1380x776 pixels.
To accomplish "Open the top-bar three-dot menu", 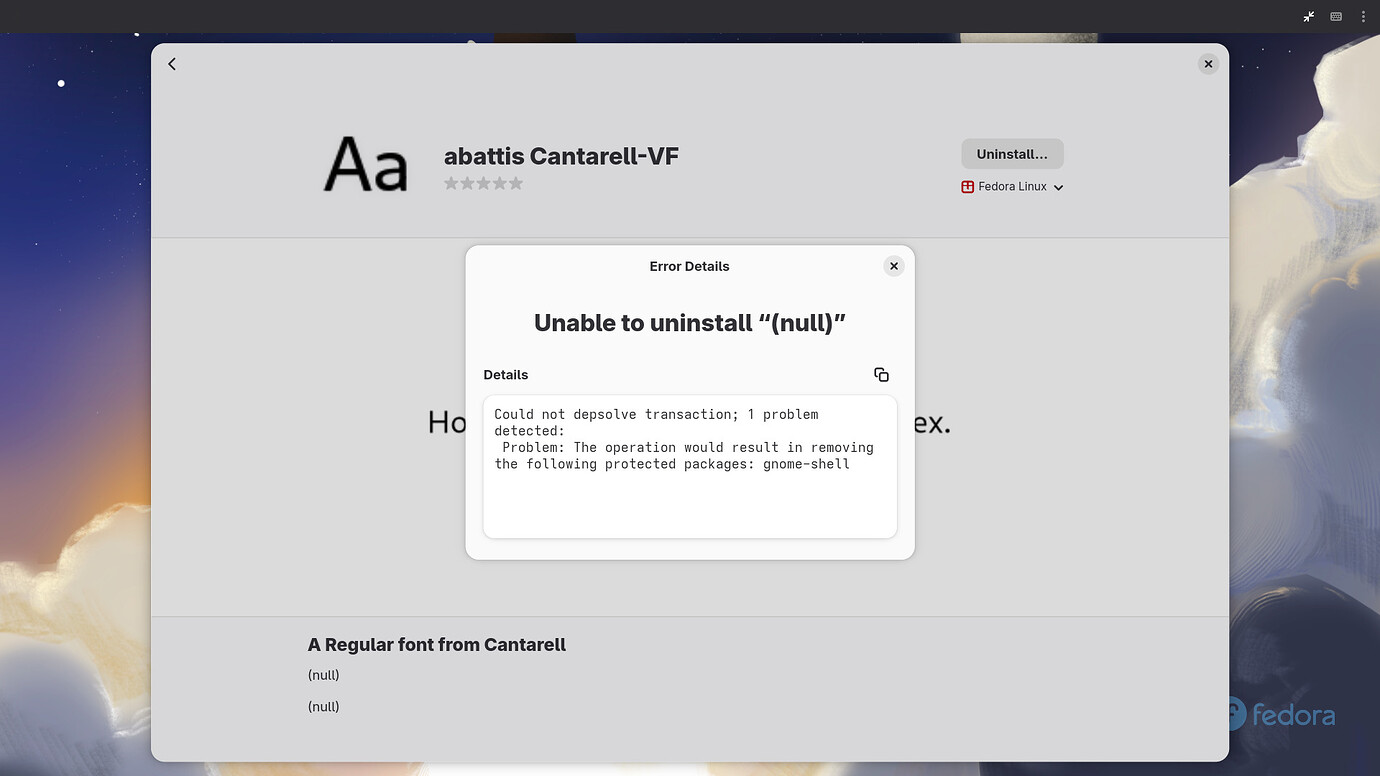I will click(1363, 16).
